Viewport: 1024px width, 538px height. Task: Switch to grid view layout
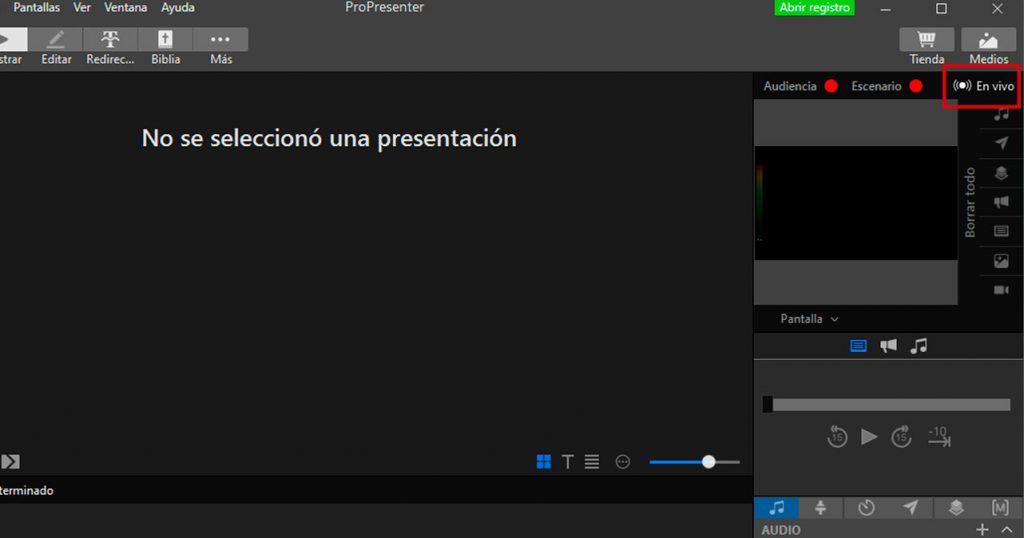coord(544,462)
